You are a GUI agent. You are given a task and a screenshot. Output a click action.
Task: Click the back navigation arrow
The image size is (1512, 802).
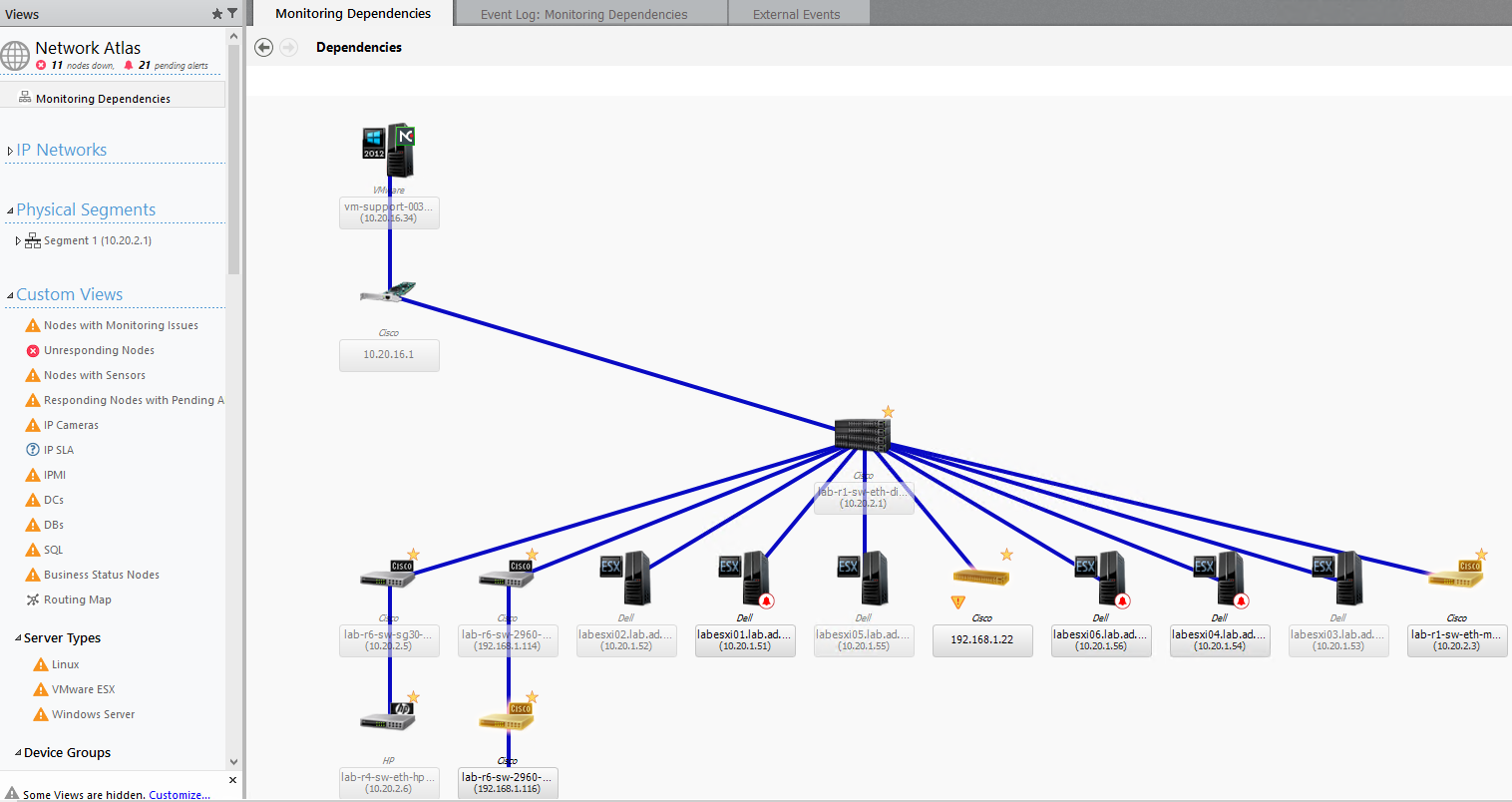coord(263,47)
